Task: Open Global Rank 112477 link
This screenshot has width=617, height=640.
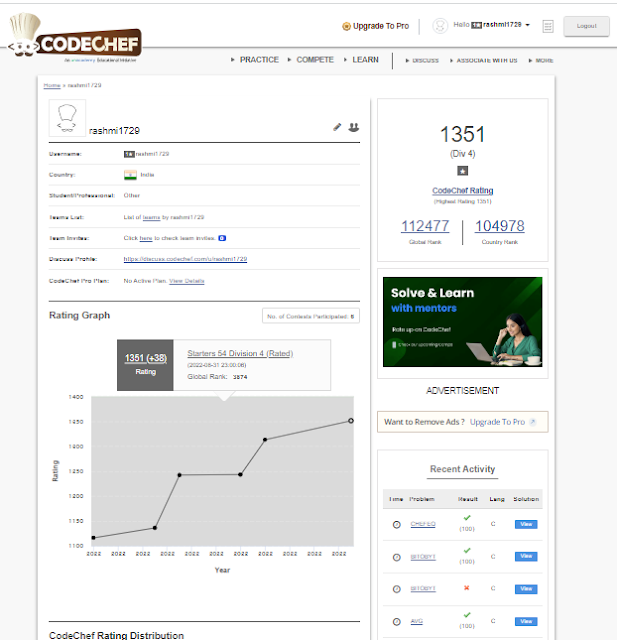Action: [x=425, y=226]
